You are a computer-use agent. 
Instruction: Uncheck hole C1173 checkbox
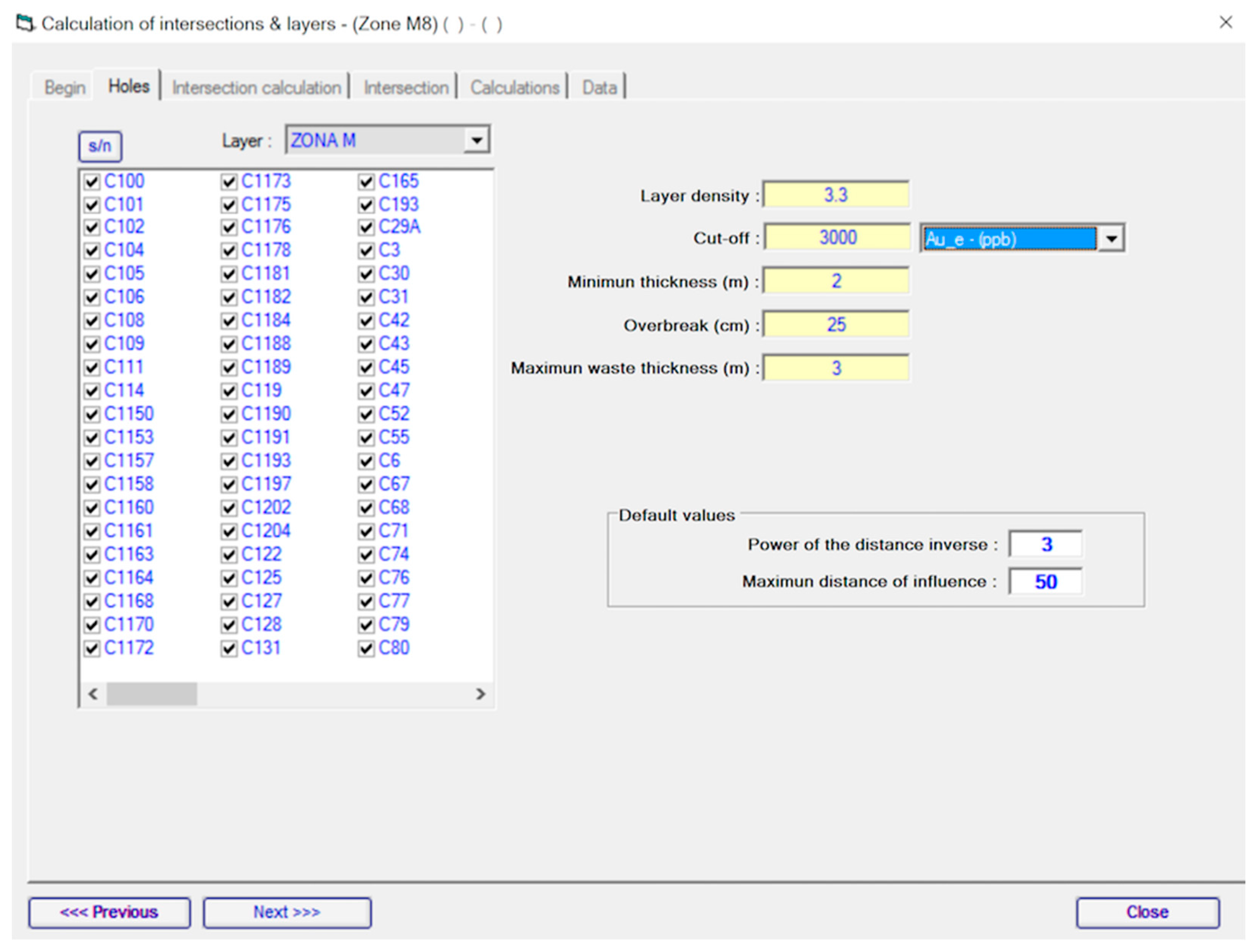click(x=229, y=182)
